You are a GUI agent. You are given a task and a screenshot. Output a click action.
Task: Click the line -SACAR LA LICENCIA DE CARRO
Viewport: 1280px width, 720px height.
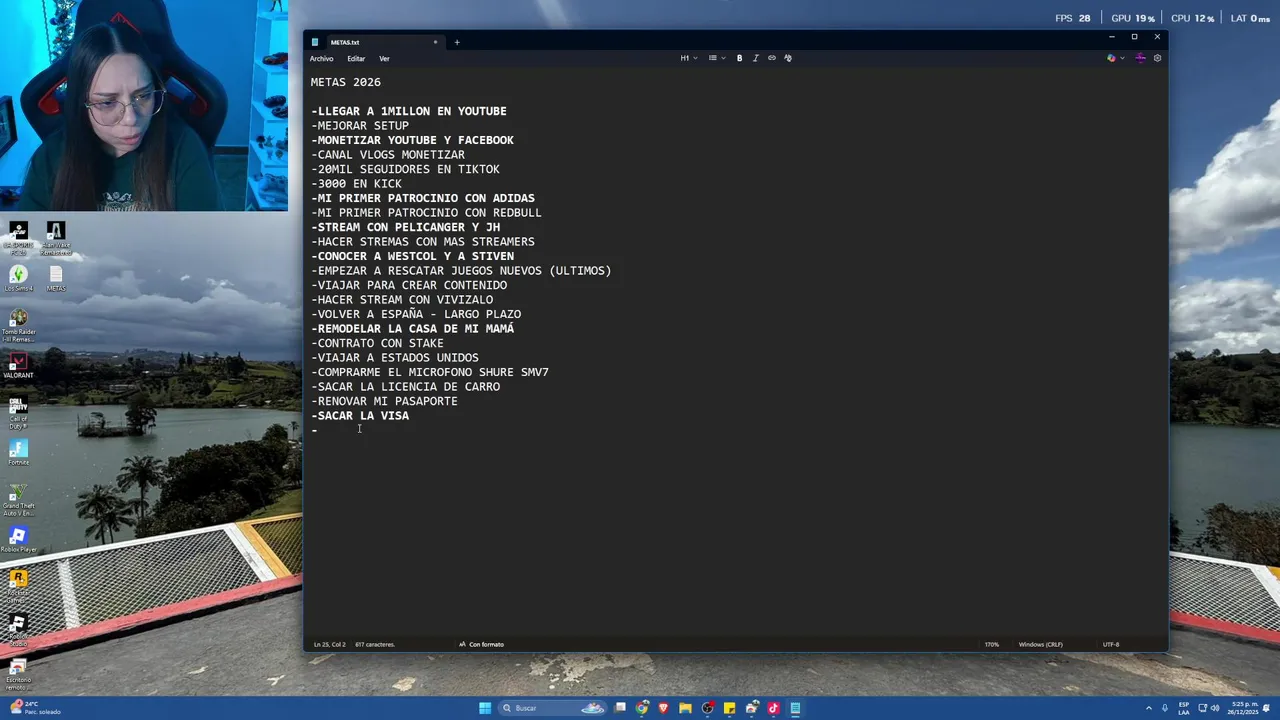(x=405, y=386)
